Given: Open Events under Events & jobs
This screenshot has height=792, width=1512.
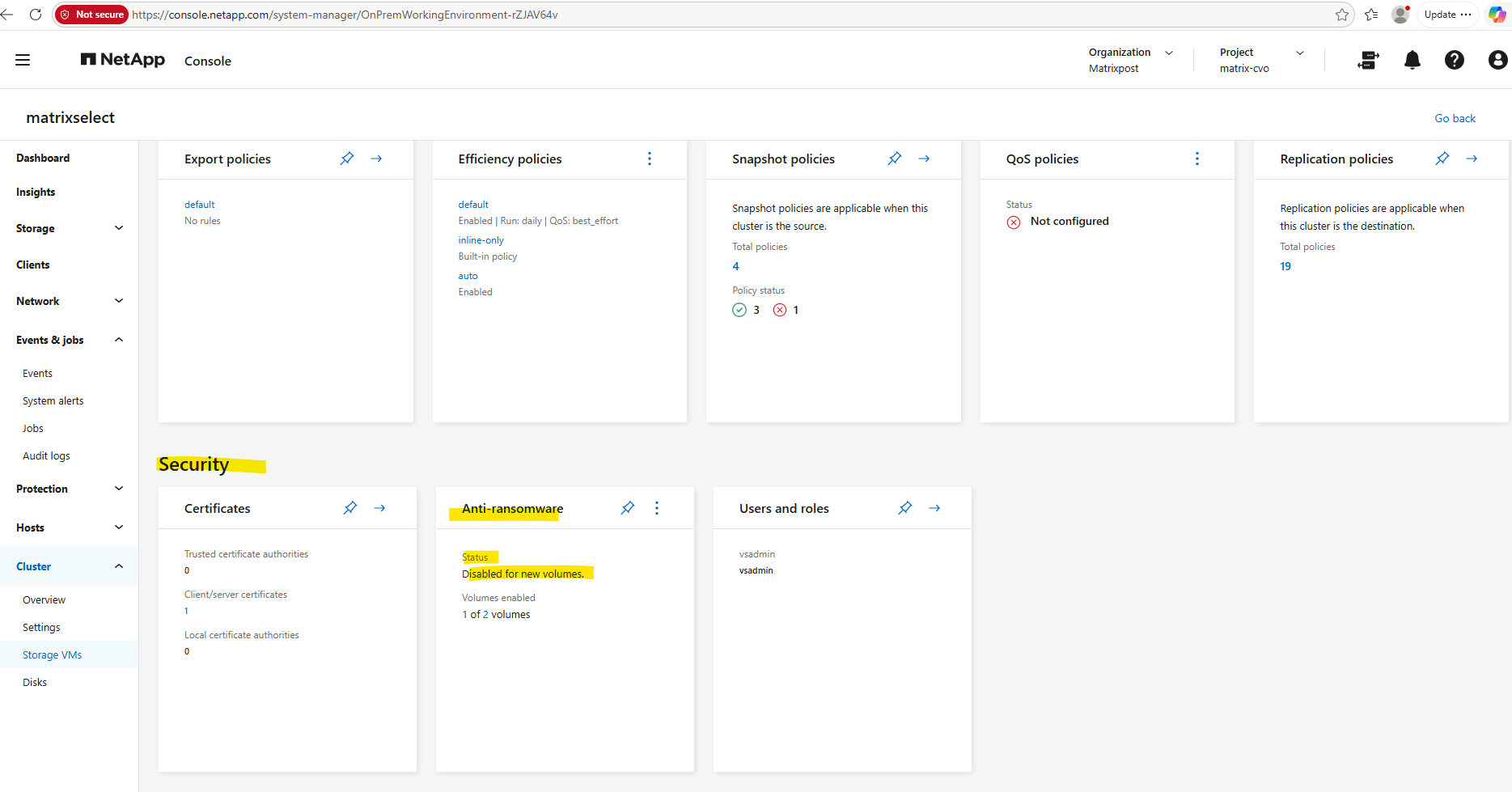Looking at the screenshot, I should pos(37,373).
